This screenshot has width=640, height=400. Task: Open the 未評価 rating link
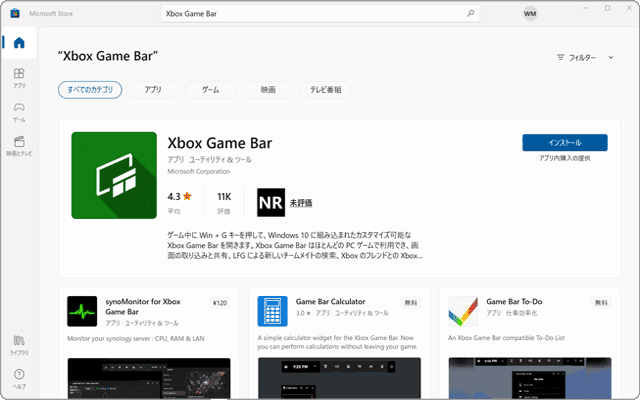coord(301,202)
